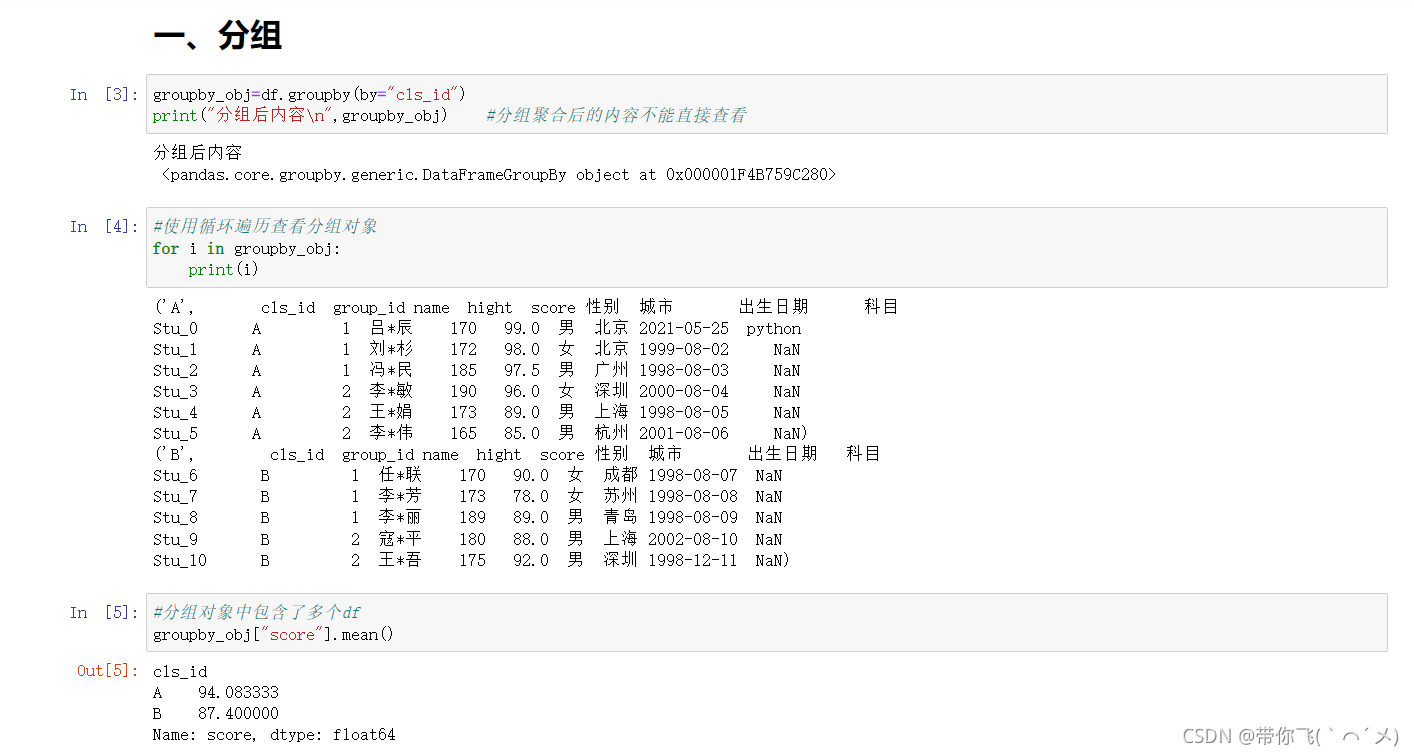Click the date 1999-08-02
Screen dimensions: 1414x756
pyautogui.click(x=685, y=350)
